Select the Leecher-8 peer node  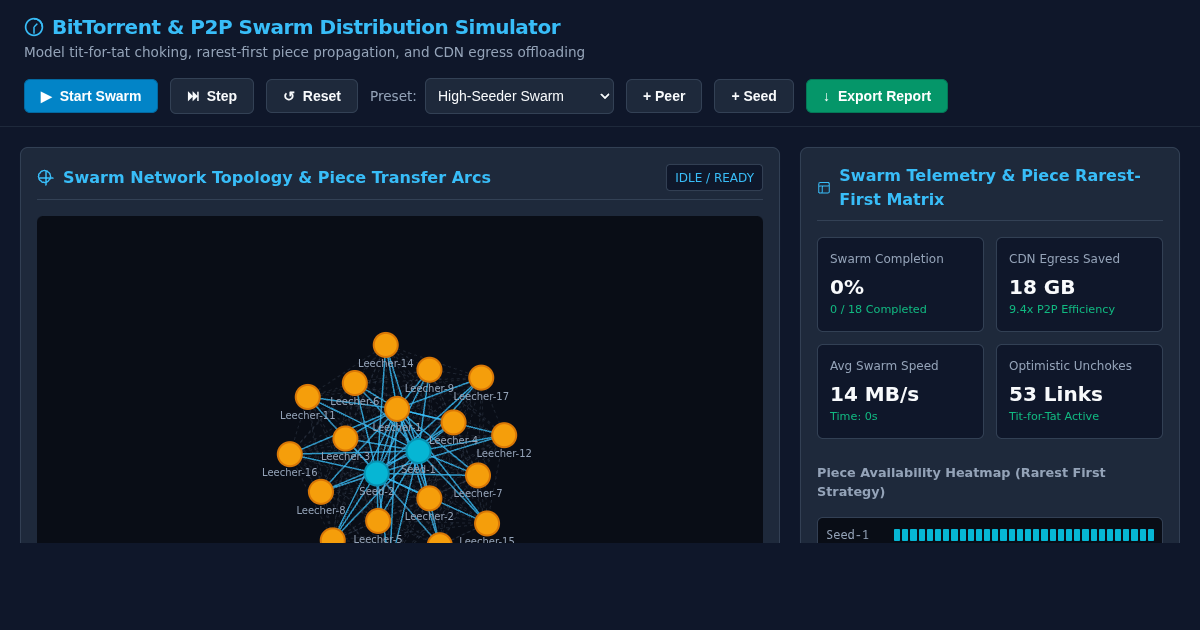(321, 492)
